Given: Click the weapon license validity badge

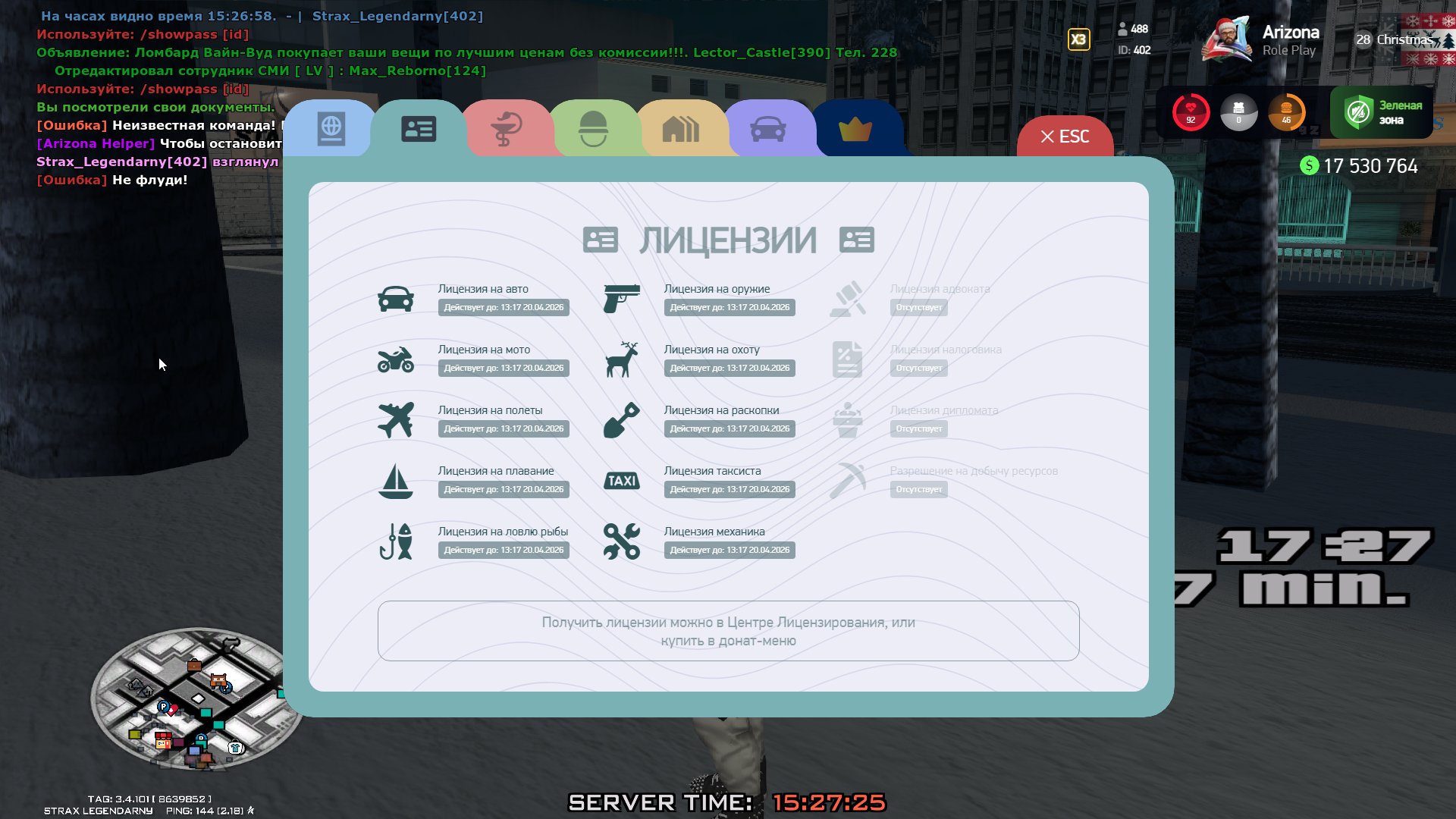Looking at the screenshot, I should 729,308.
